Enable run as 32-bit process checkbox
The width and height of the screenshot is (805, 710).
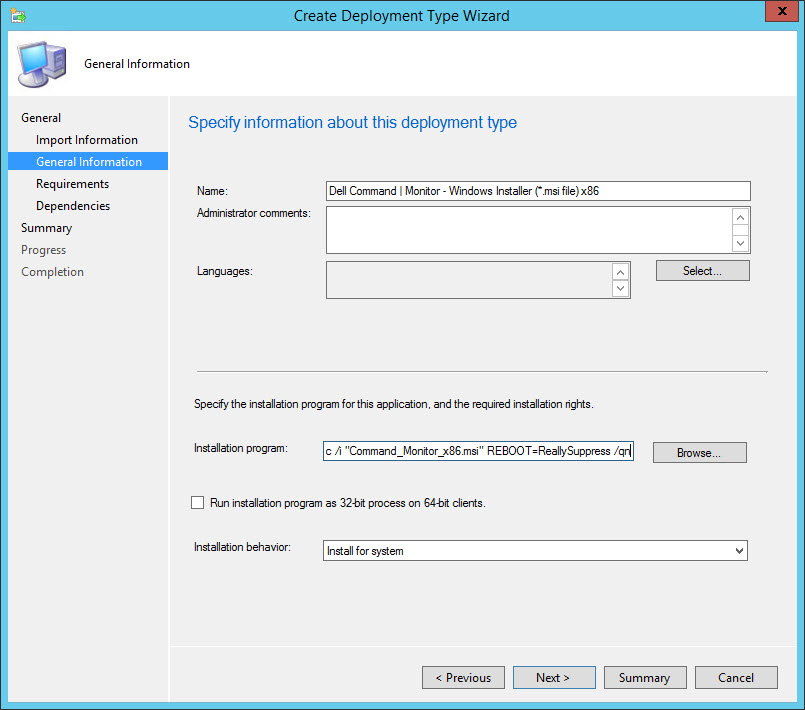[197, 503]
